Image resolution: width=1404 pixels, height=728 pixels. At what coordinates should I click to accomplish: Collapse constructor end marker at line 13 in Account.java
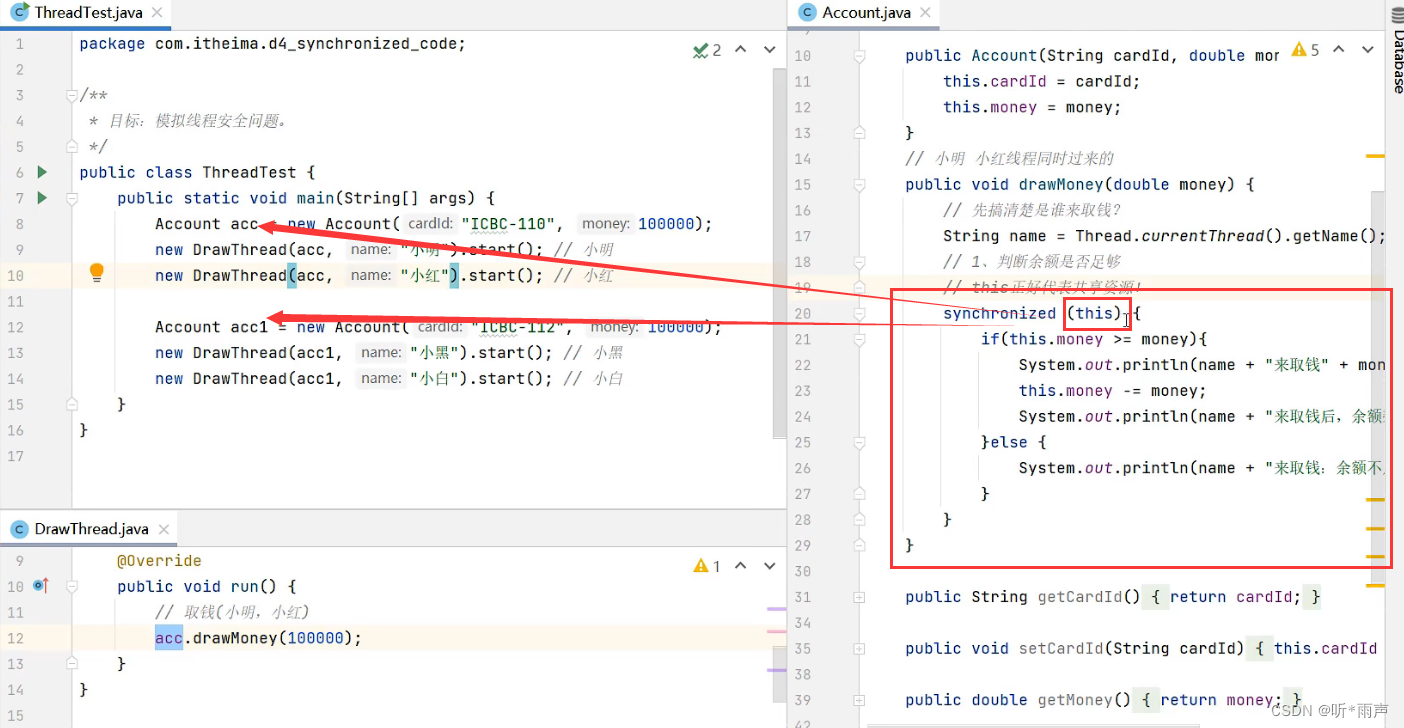coord(859,133)
